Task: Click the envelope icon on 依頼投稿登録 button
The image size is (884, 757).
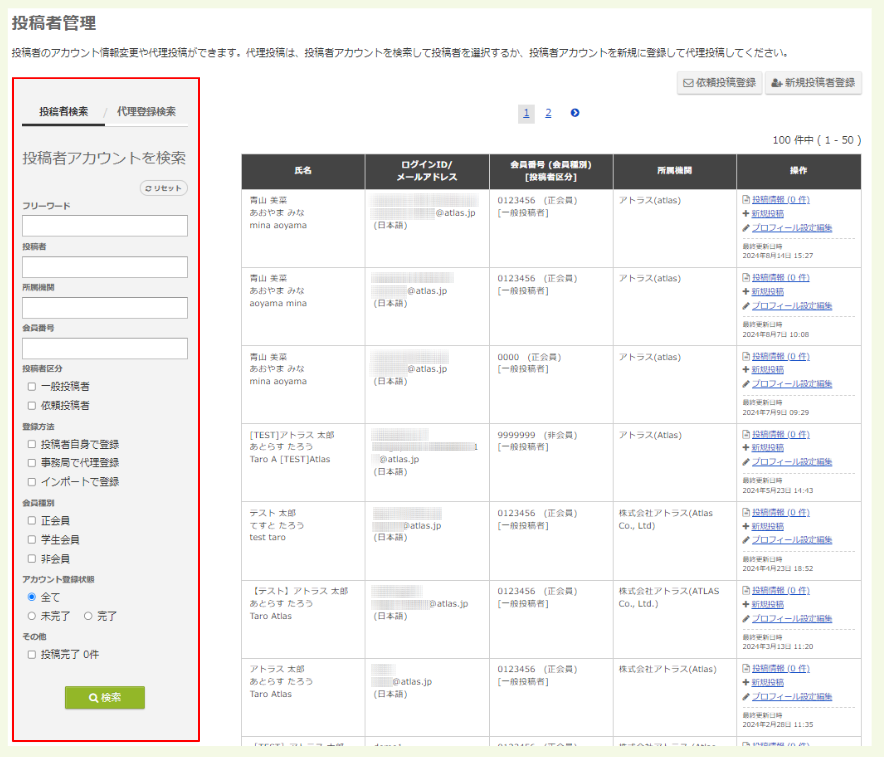Action: click(x=687, y=84)
